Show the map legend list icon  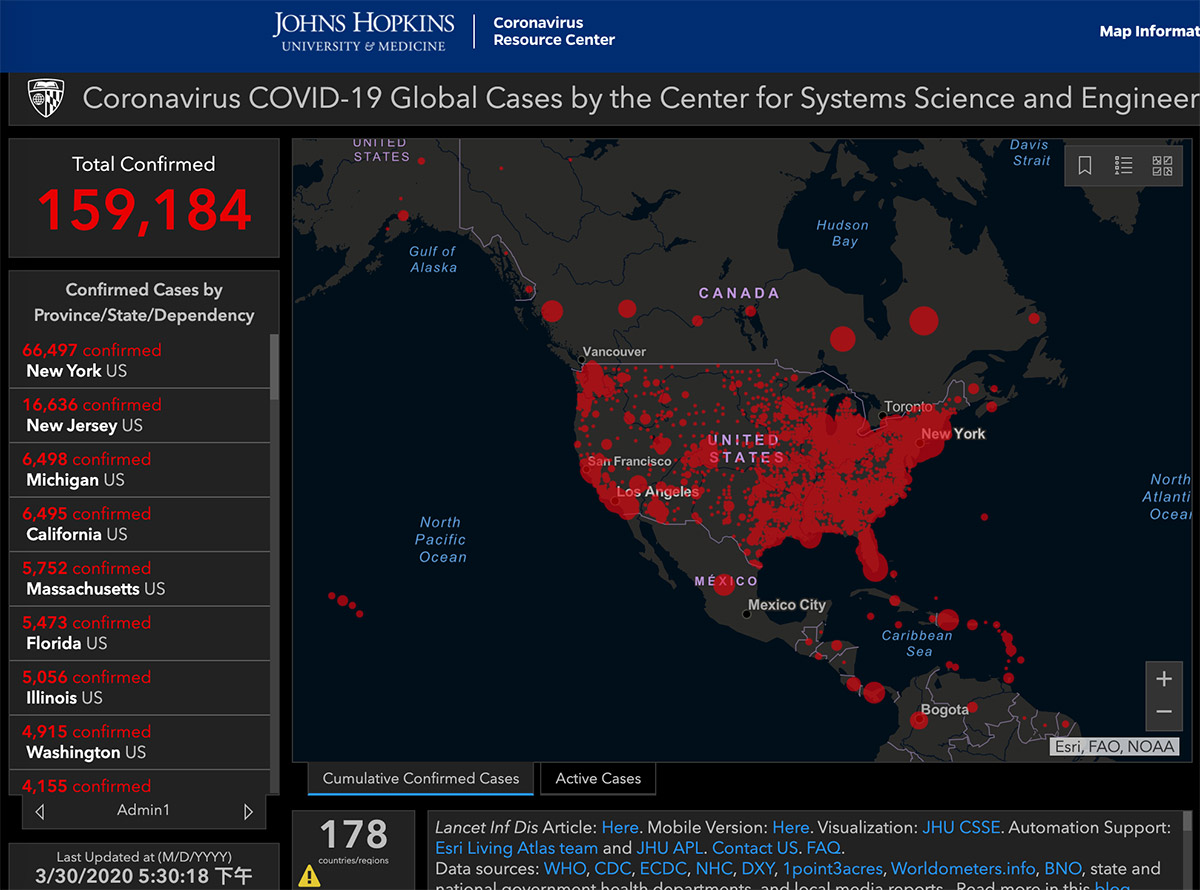(1123, 166)
